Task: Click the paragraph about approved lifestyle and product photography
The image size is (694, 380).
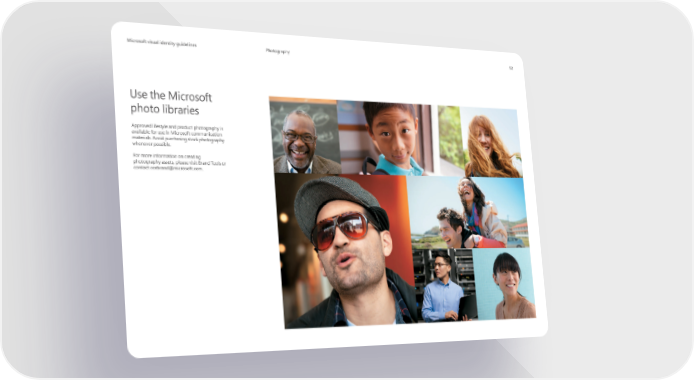Action: (177, 135)
